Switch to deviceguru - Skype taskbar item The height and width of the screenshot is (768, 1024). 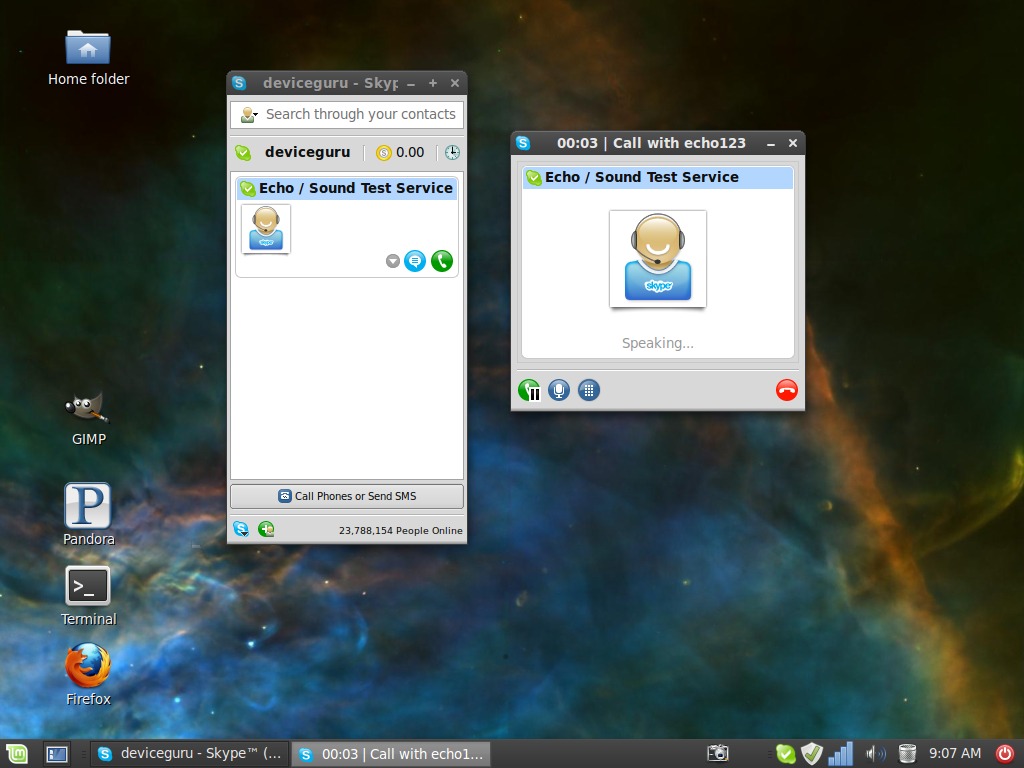click(189, 754)
